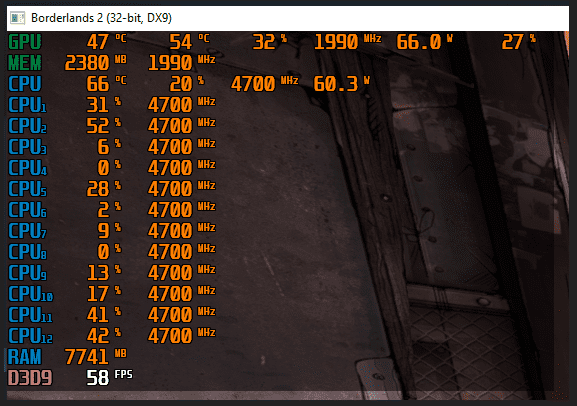This screenshot has width=577, height=406.
Task: Click the "D3D9" renderer label
Action: click(x=30, y=378)
